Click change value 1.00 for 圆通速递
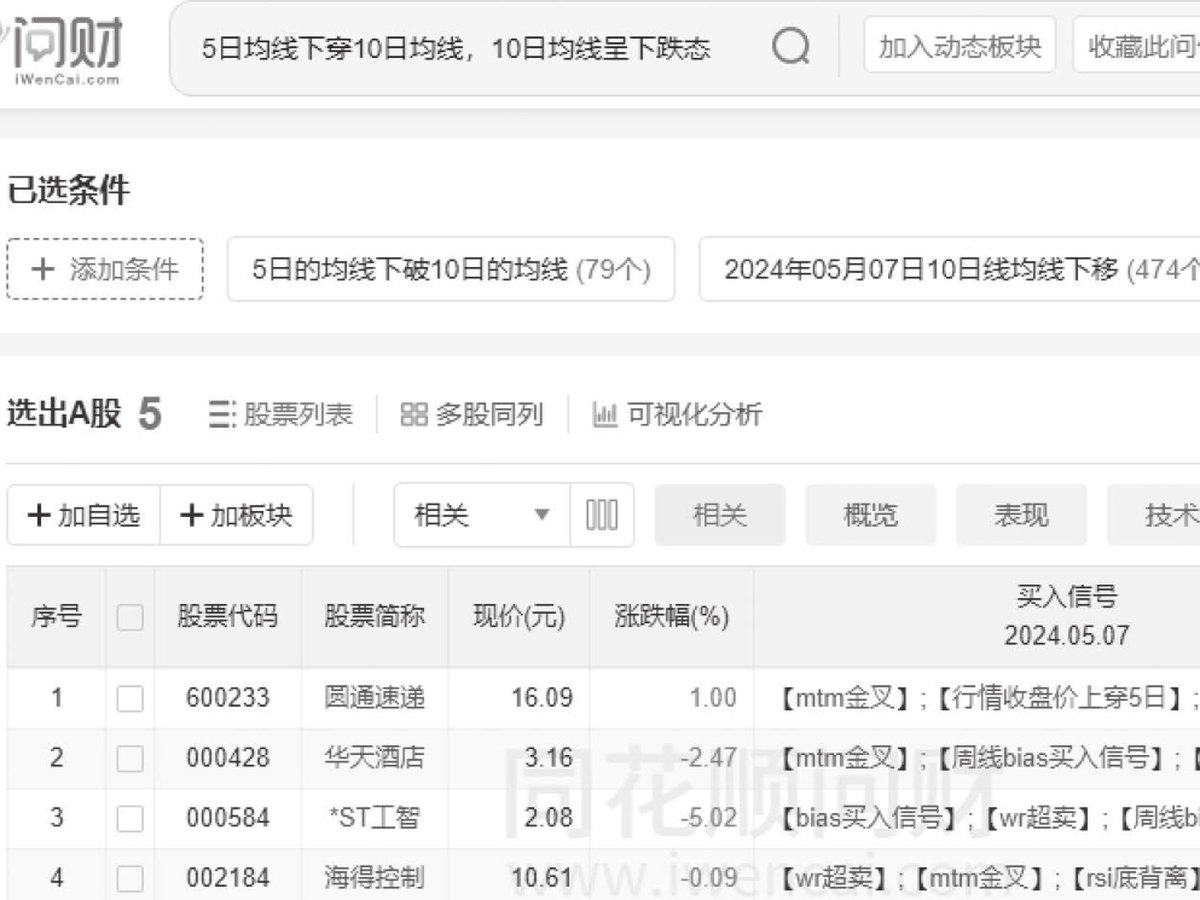Image resolution: width=1200 pixels, height=900 pixels. pos(713,698)
